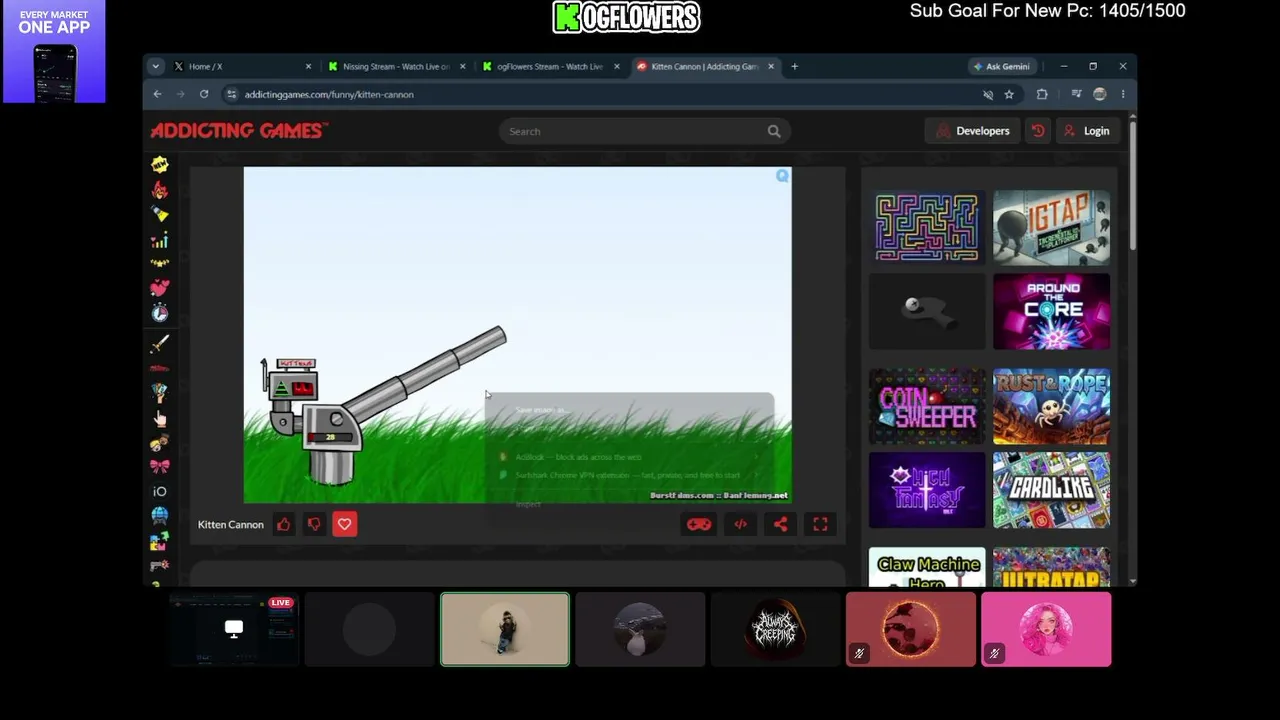The image size is (1280, 720).
Task: Open the playing cards sidebar icon
Action: 160,393
